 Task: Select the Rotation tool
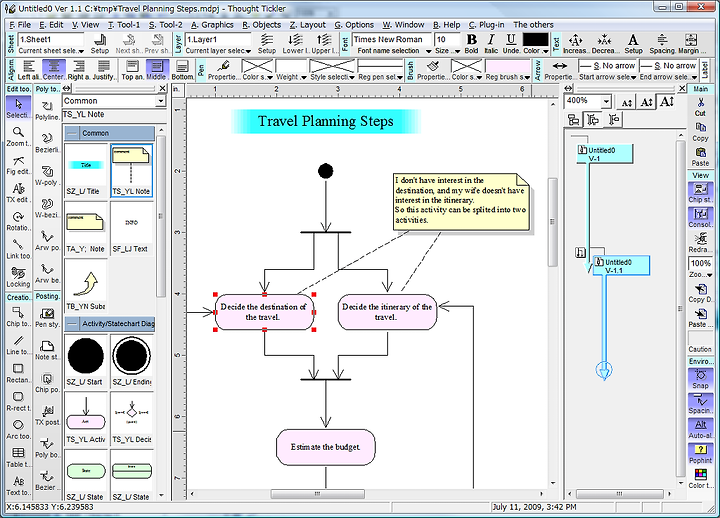point(18,221)
